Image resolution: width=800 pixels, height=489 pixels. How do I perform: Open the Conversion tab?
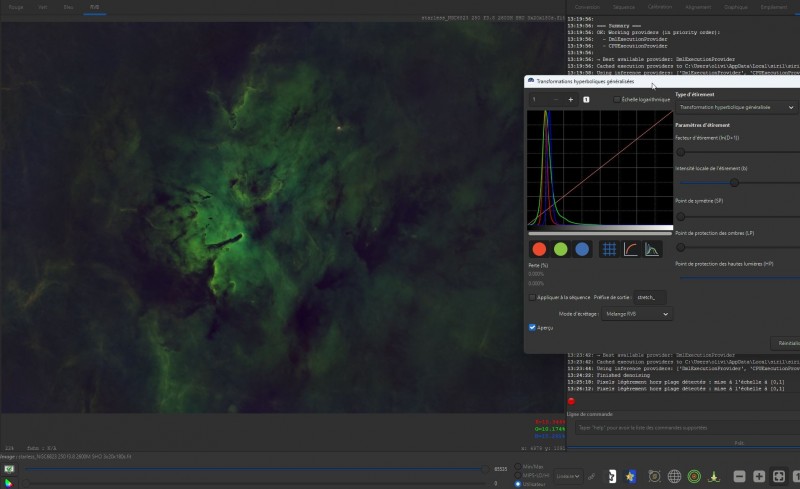pyautogui.click(x=587, y=7)
